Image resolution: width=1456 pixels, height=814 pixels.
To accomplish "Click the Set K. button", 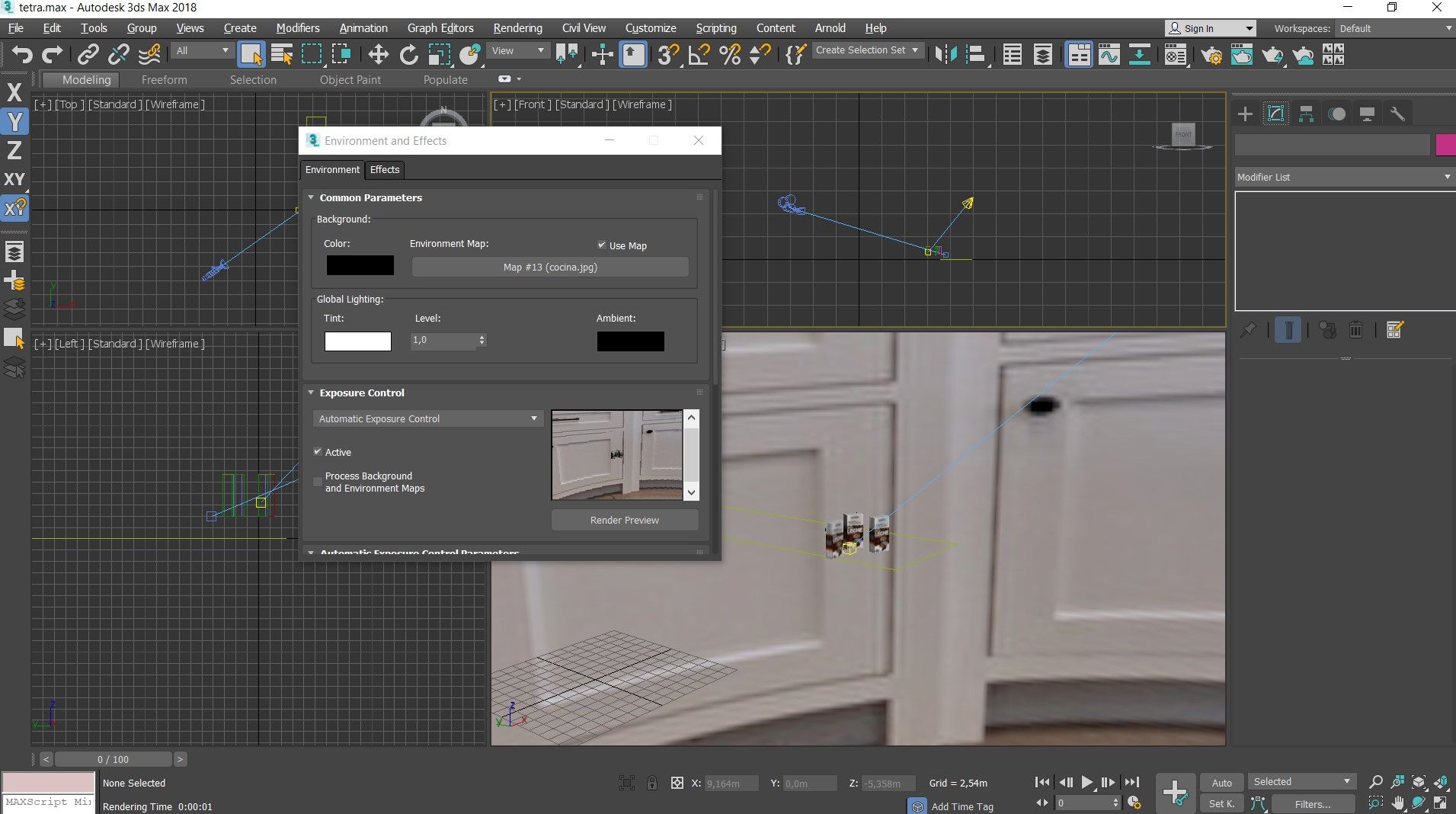I will (x=1221, y=803).
